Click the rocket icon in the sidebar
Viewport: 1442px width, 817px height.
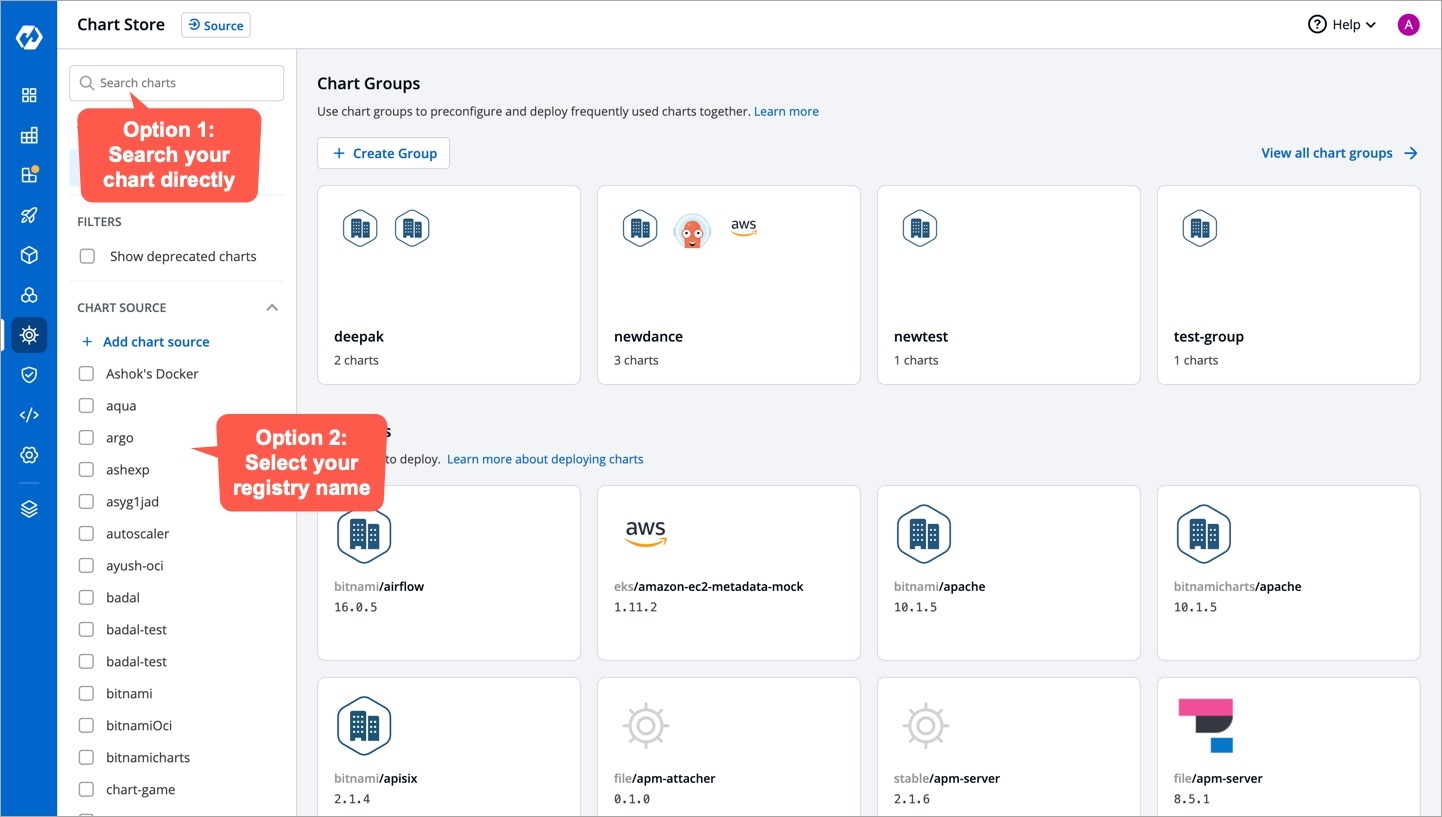pyautogui.click(x=29, y=215)
